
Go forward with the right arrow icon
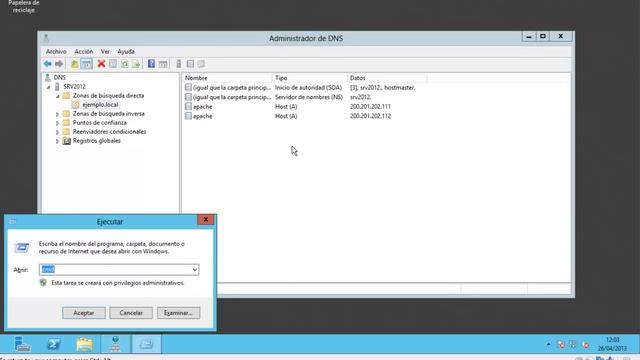[59, 64]
